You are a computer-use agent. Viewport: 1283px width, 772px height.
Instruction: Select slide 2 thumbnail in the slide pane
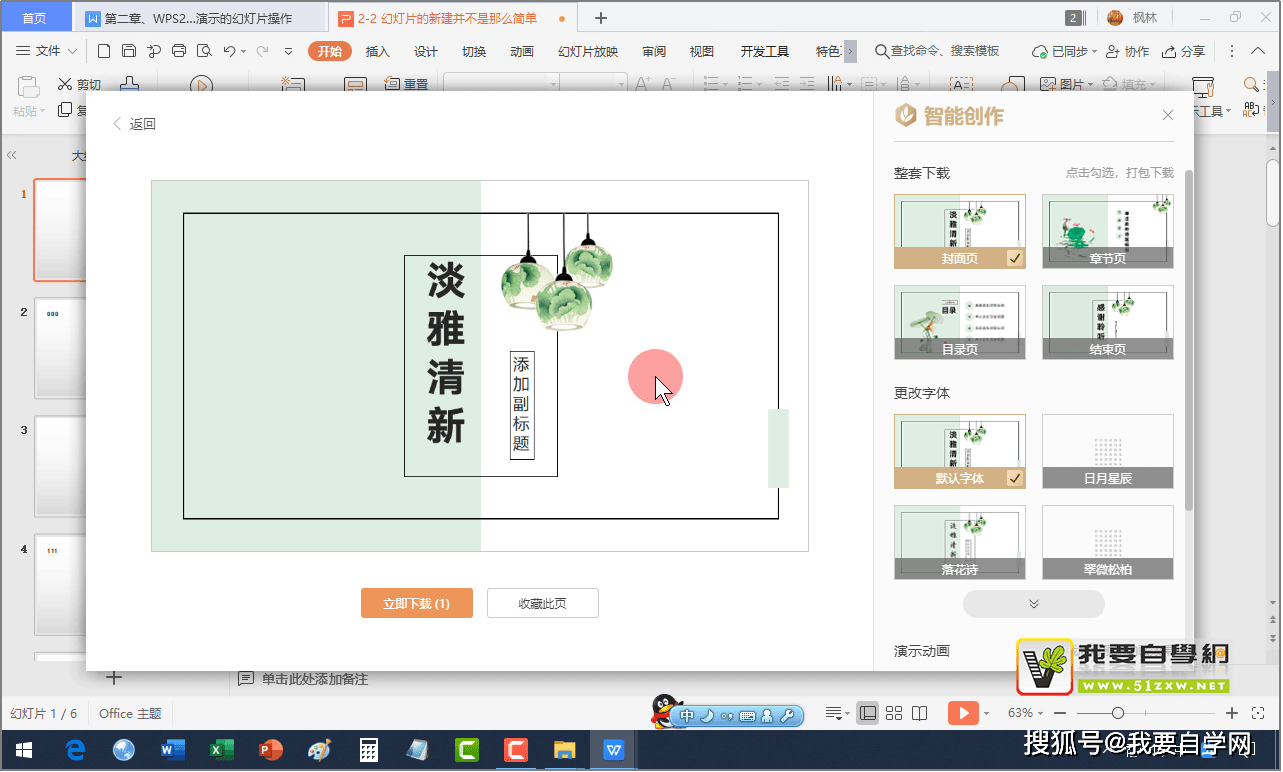62,348
